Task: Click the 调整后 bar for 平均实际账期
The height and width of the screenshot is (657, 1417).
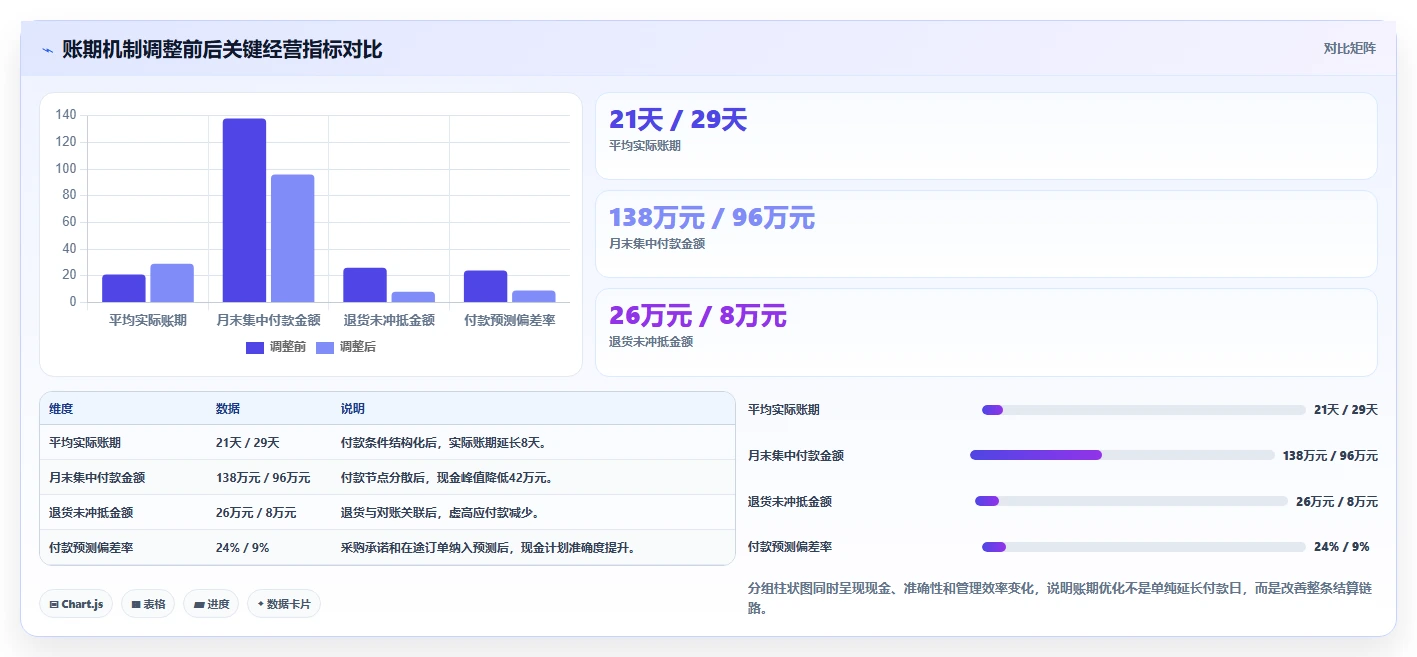Action: coord(172,283)
